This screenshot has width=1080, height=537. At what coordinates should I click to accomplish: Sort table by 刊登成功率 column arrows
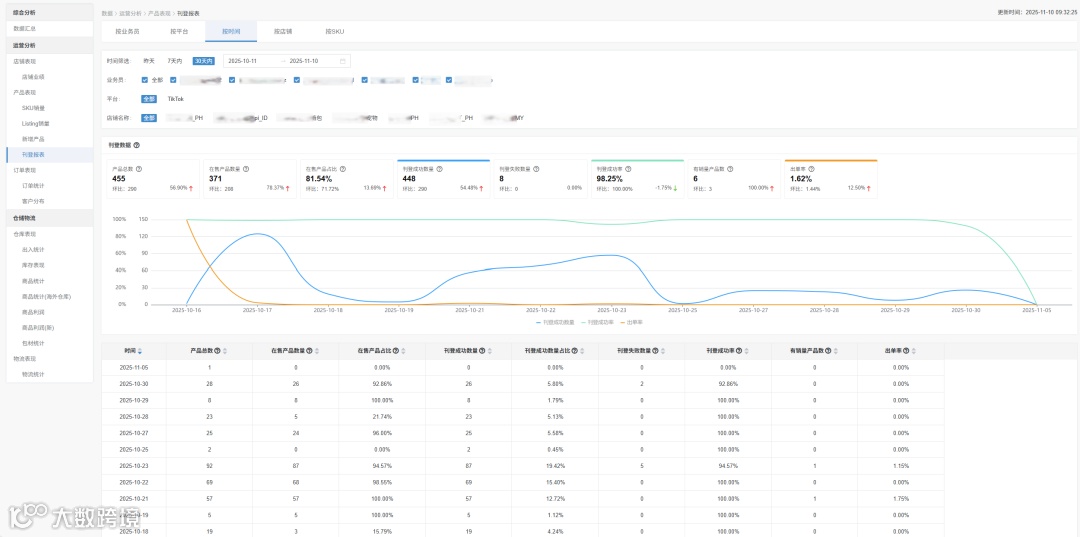747,351
